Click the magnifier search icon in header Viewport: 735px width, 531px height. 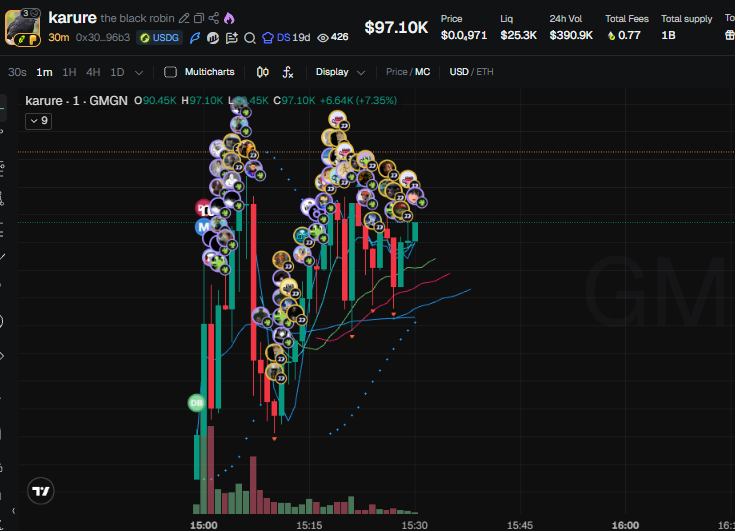[250, 38]
